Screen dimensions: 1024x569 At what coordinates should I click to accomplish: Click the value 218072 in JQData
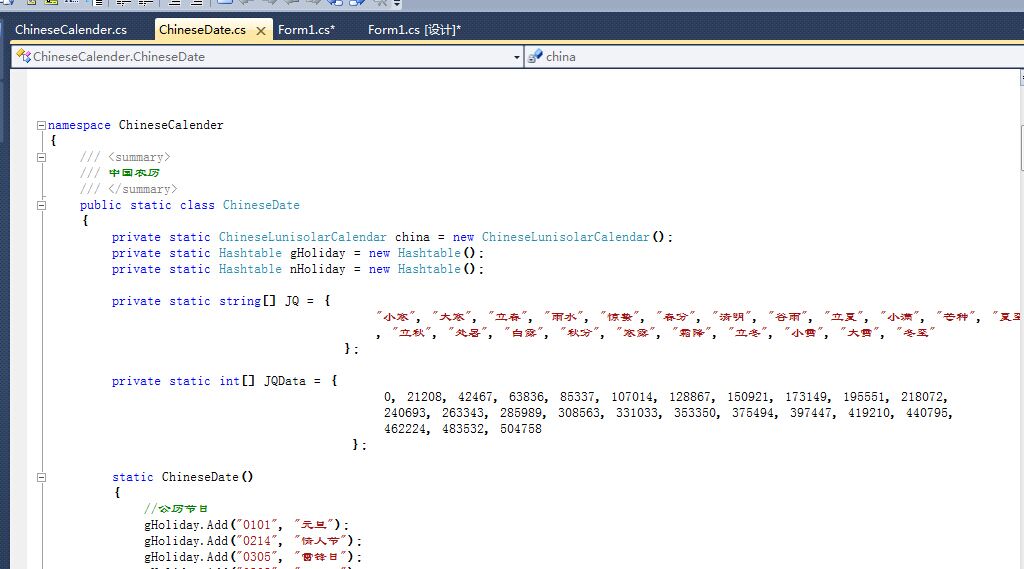[x=922, y=397]
